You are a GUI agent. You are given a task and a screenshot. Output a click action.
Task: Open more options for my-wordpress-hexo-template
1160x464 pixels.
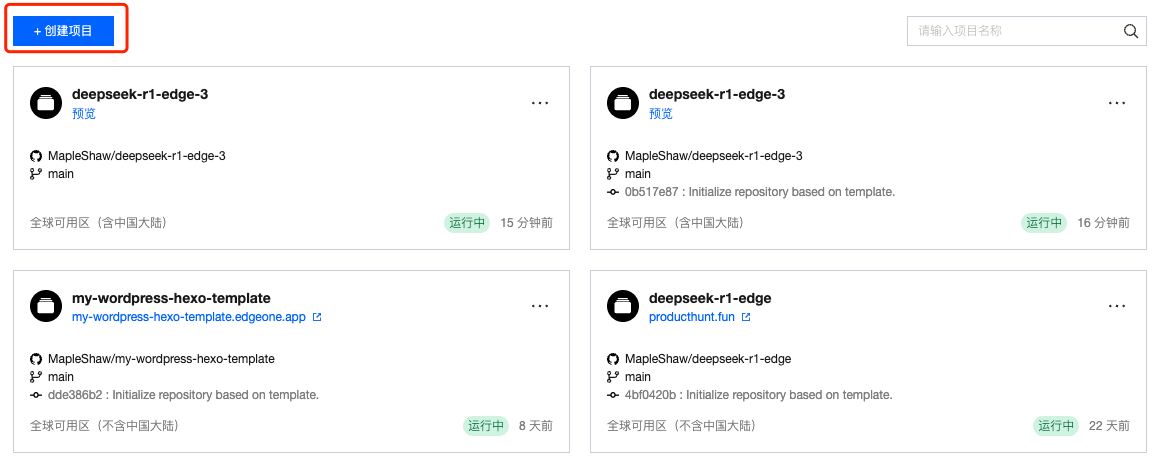pos(540,306)
